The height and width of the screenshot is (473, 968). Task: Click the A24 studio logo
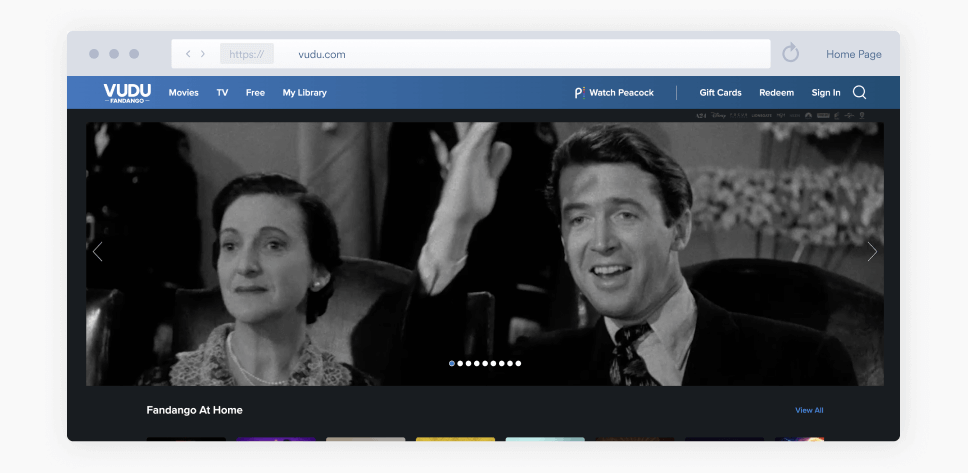(701, 115)
